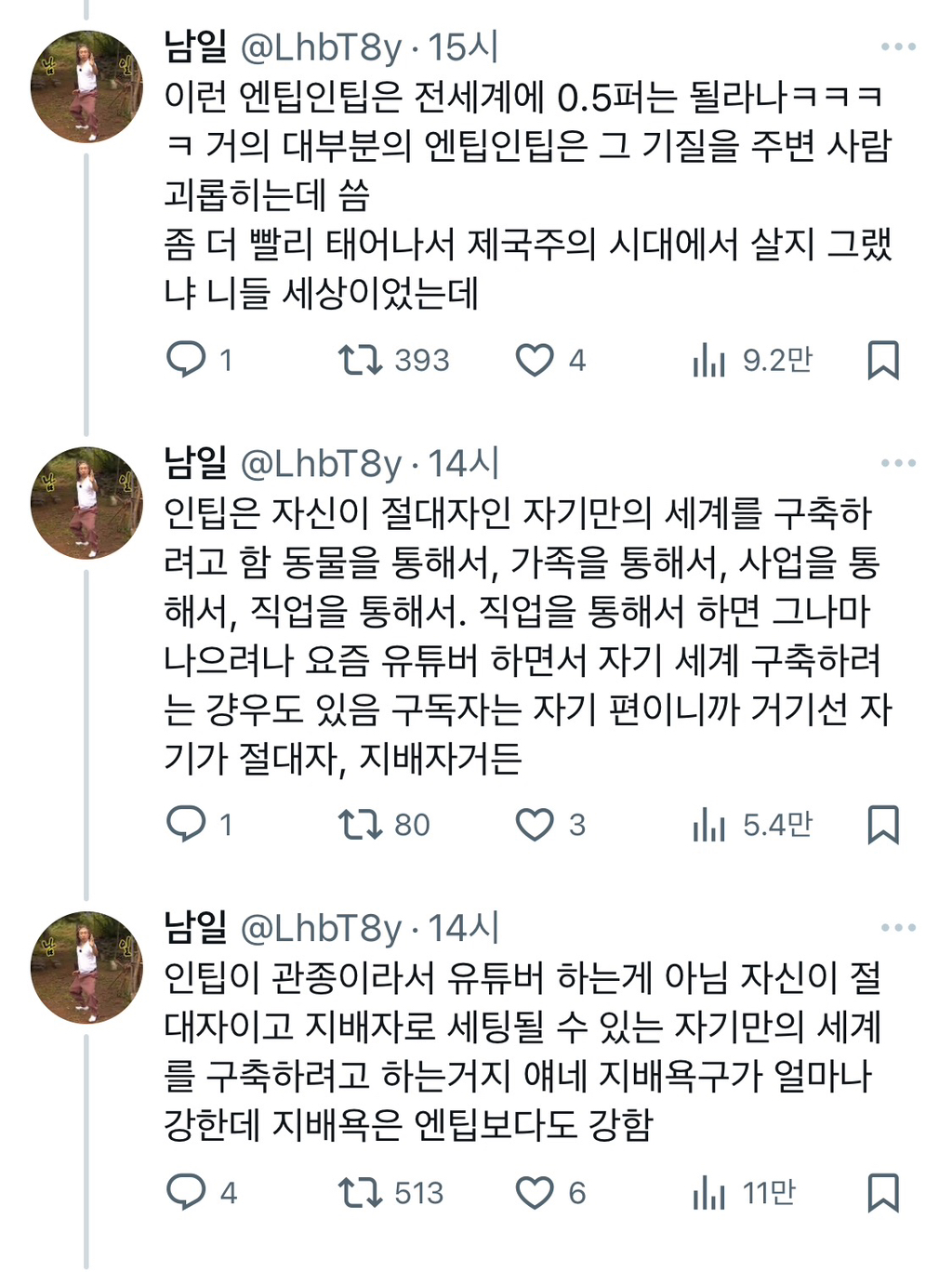Open the more options menu on the third tweet
Image resolution: width=952 pixels, height=1272 pixels.
pos(898,925)
